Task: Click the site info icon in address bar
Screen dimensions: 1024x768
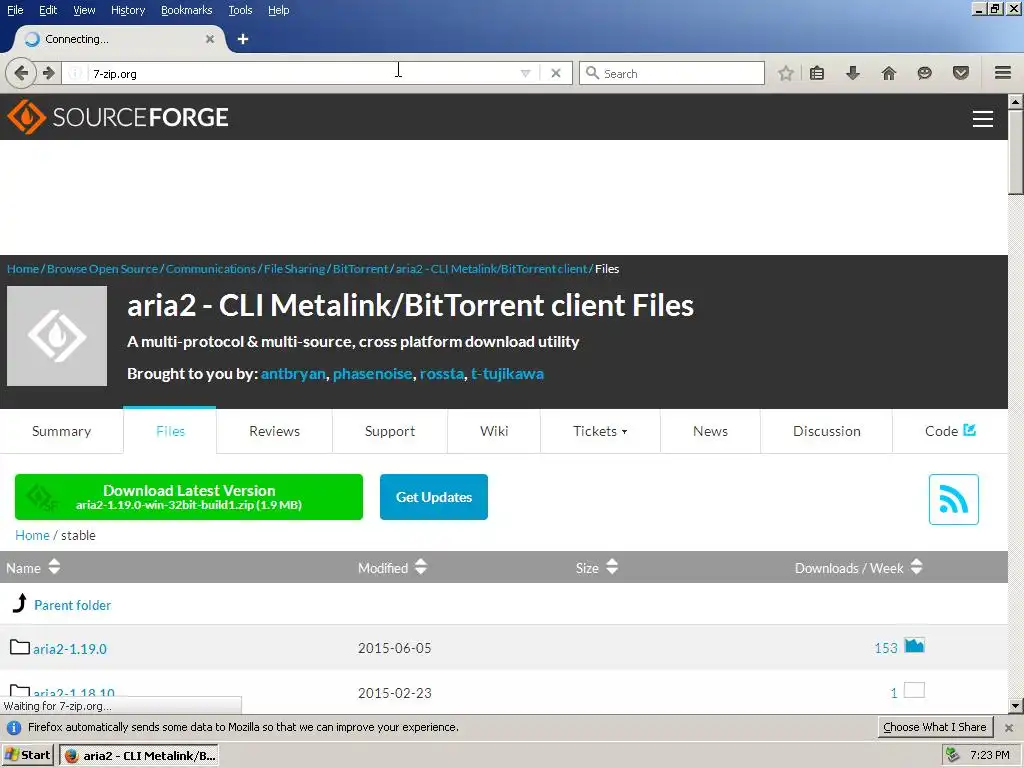Action: pos(76,73)
